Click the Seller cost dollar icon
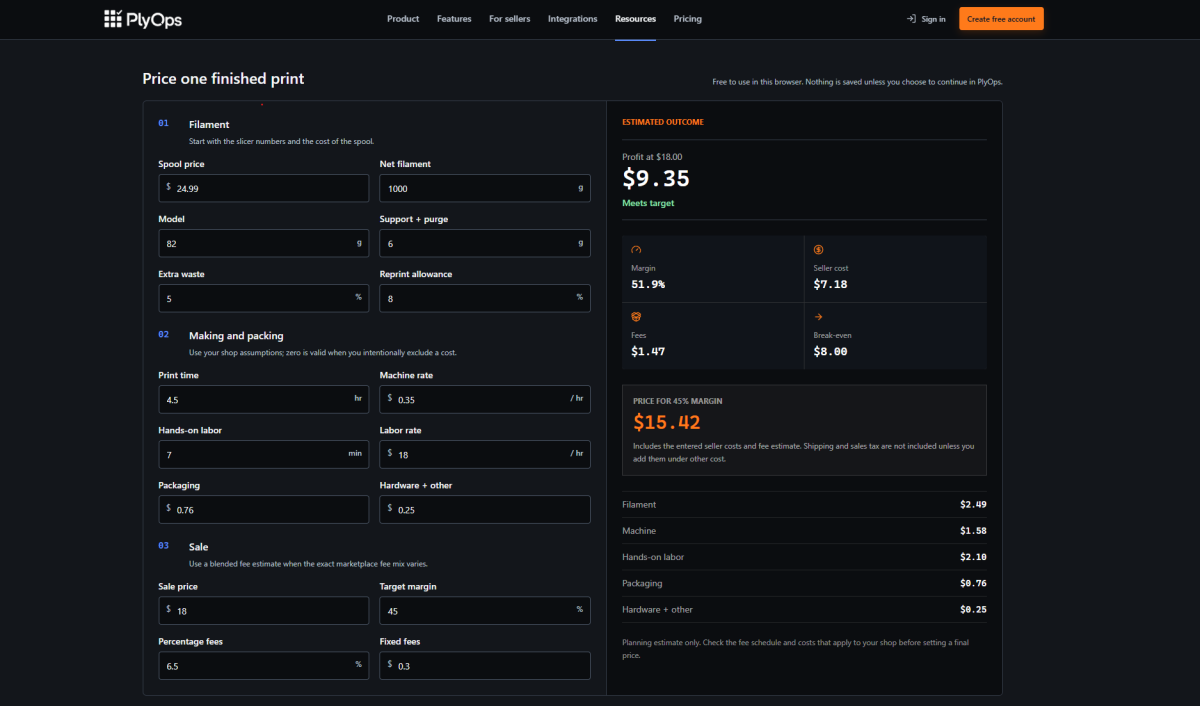1200x706 pixels. (819, 250)
